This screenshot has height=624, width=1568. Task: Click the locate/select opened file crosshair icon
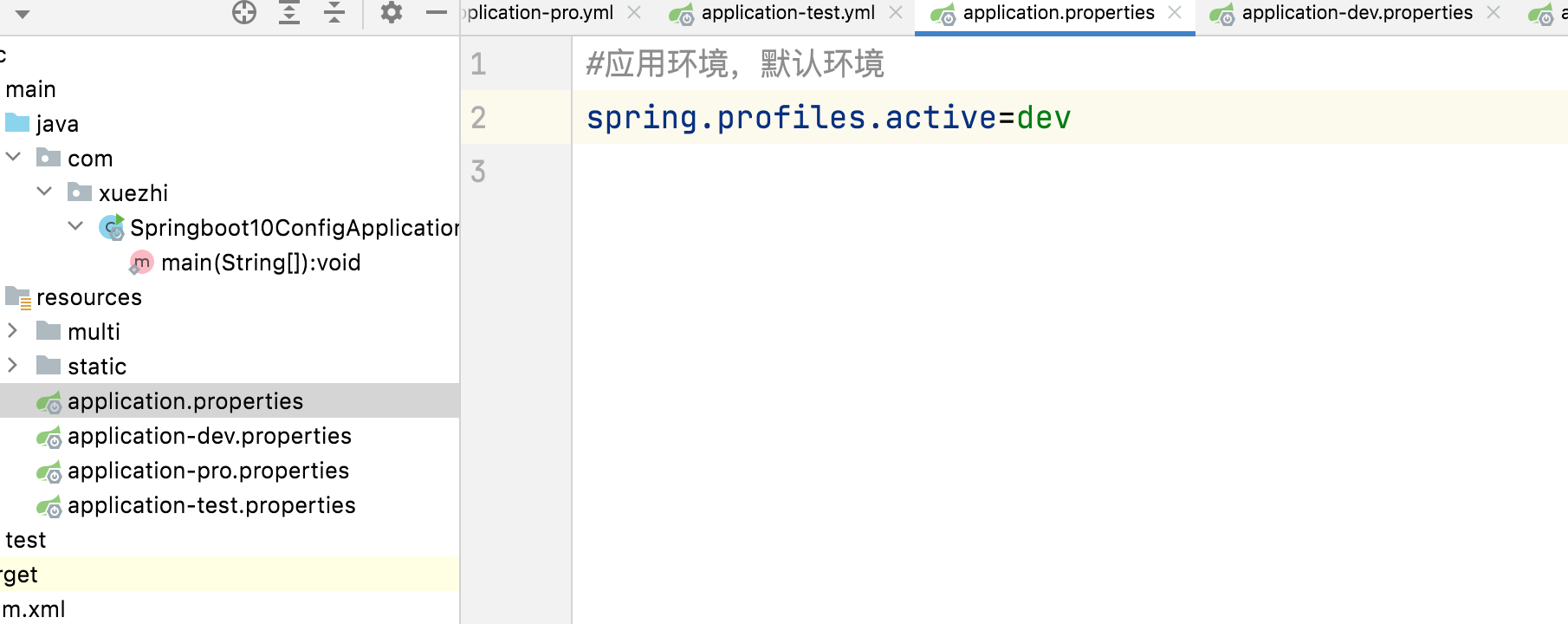[244, 12]
